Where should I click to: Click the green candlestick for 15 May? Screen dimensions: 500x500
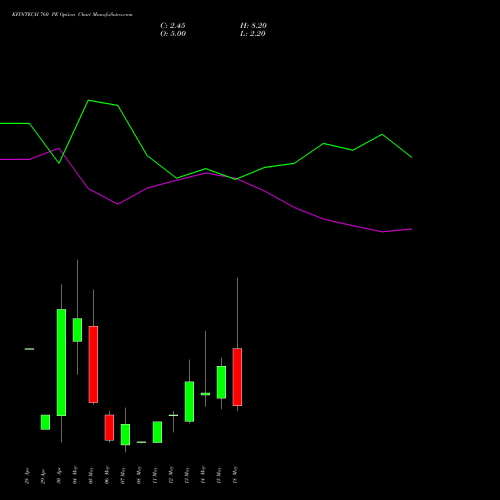(221, 382)
